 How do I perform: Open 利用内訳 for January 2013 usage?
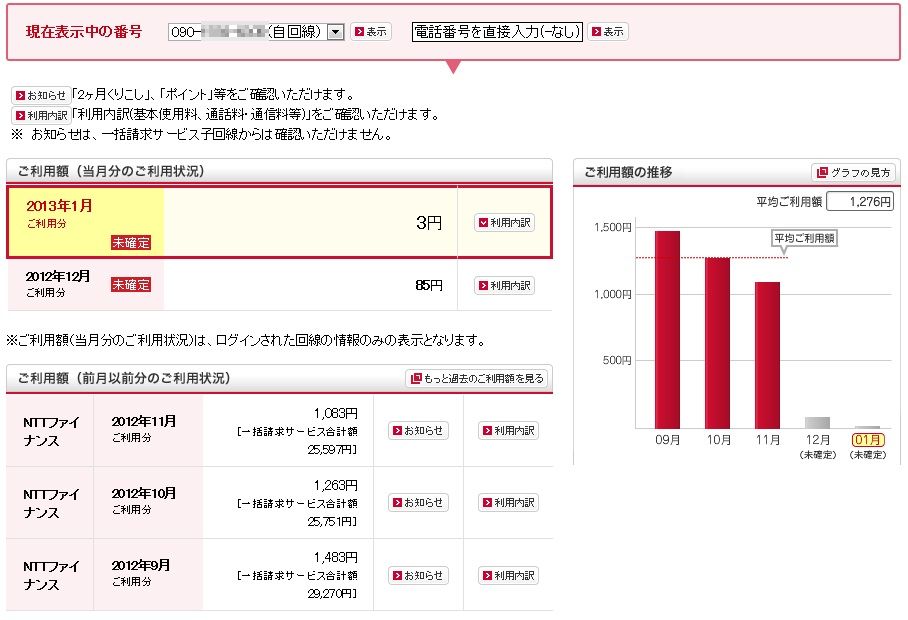(x=504, y=223)
